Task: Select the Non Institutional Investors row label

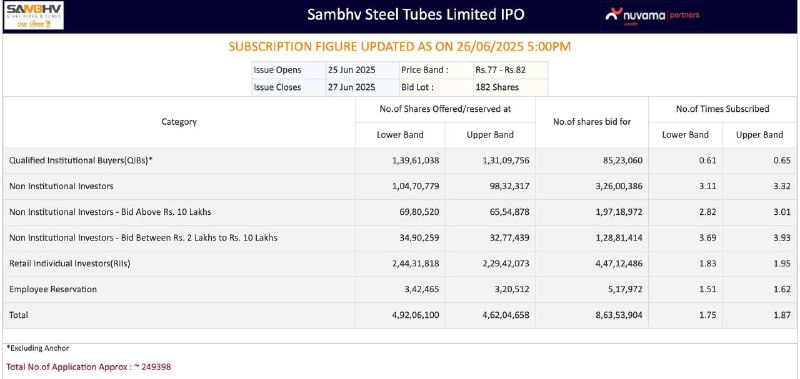Action: coord(61,186)
